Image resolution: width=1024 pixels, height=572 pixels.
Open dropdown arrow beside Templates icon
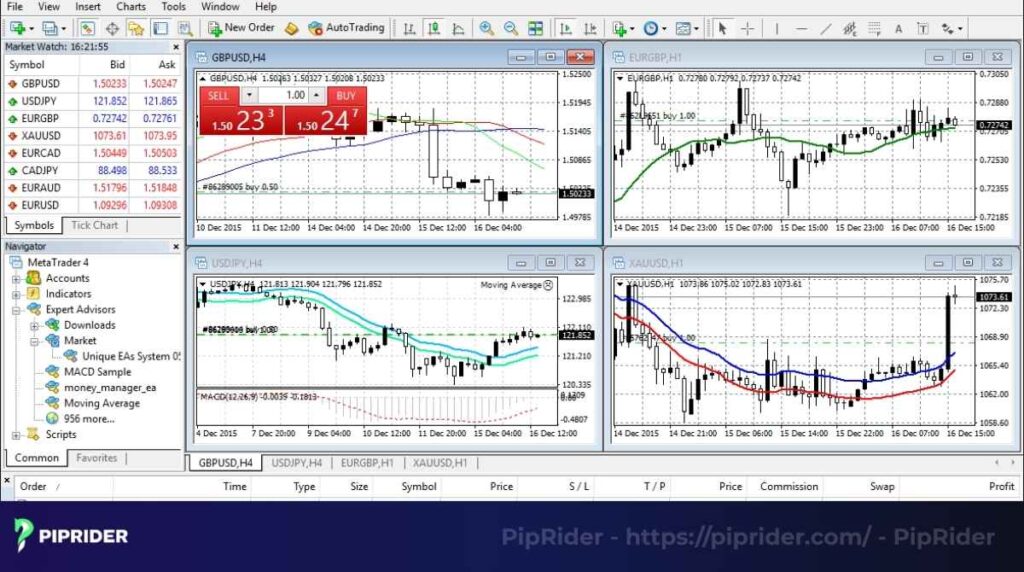coord(696,29)
